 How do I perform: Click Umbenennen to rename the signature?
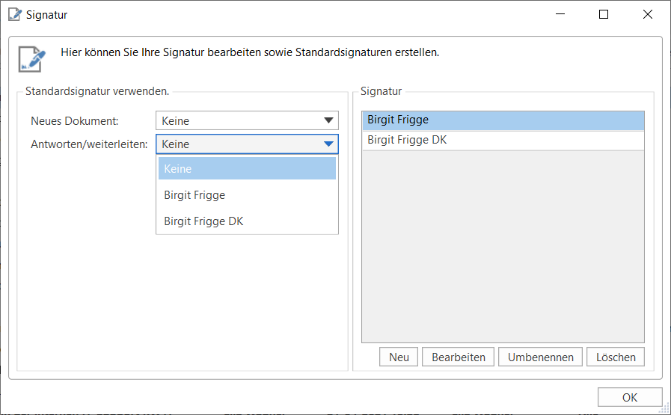click(540, 357)
